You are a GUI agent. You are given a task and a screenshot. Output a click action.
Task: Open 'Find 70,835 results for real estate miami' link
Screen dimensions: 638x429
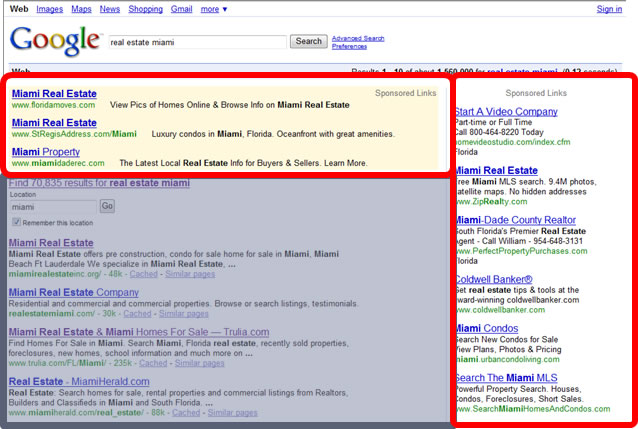99,183
